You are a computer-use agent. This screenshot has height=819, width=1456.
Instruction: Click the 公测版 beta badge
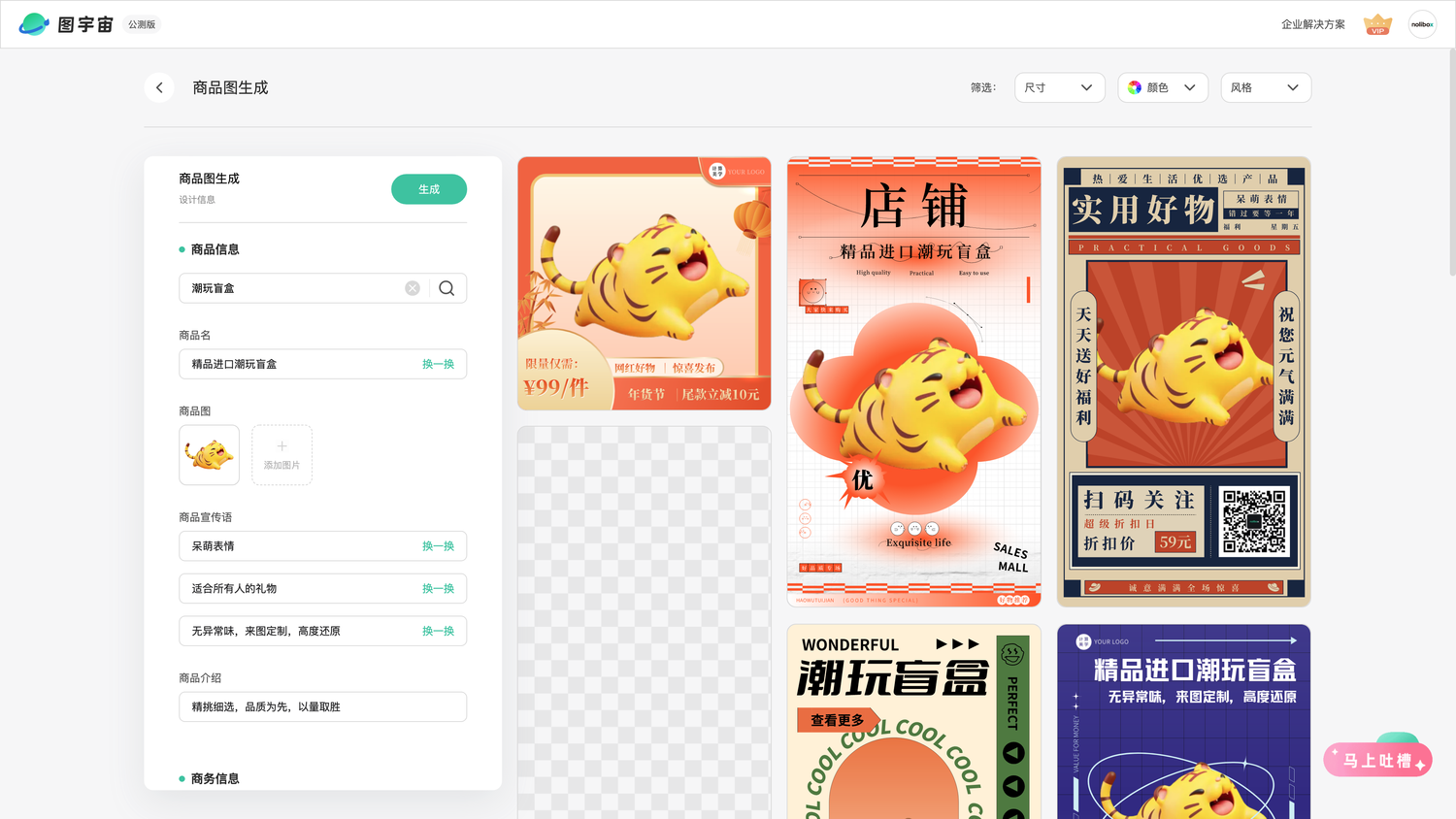142,24
